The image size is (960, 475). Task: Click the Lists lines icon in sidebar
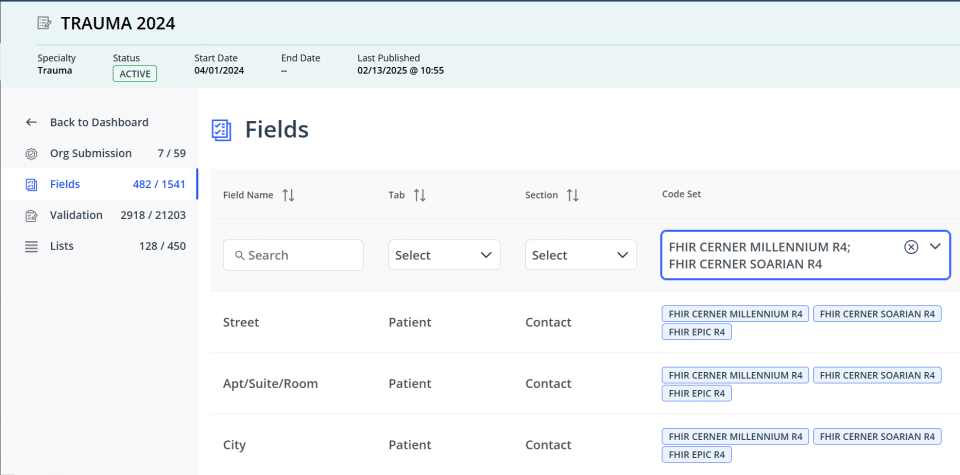click(31, 247)
